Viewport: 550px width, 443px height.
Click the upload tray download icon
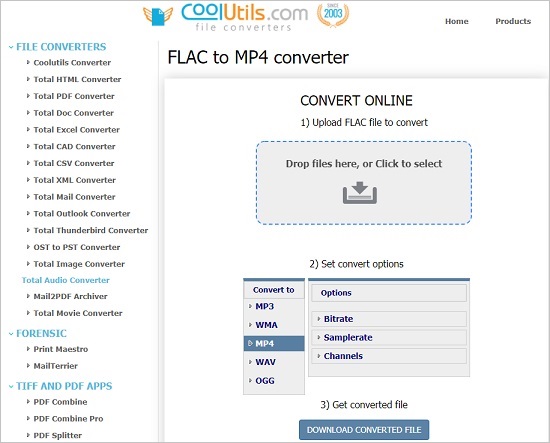pyautogui.click(x=360, y=193)
